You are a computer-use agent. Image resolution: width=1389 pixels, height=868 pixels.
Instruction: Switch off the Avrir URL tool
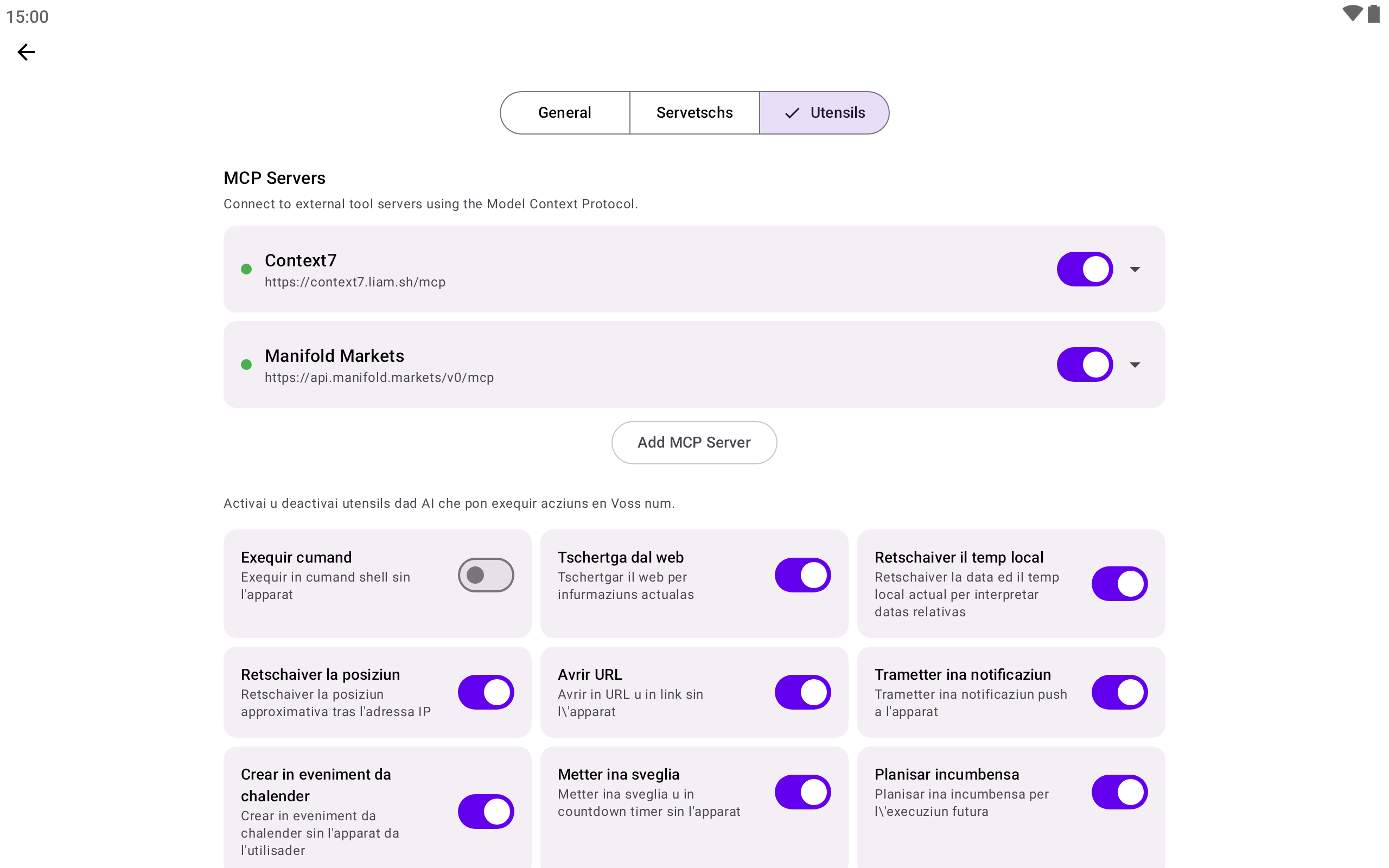(802, 692)
